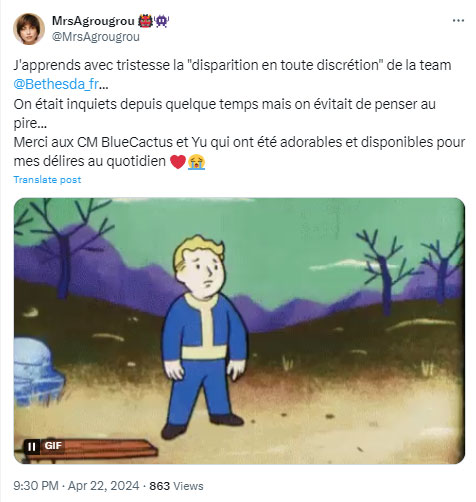Open the Vault Boy GIF media

pyautogui.click(x=239, y=331)
